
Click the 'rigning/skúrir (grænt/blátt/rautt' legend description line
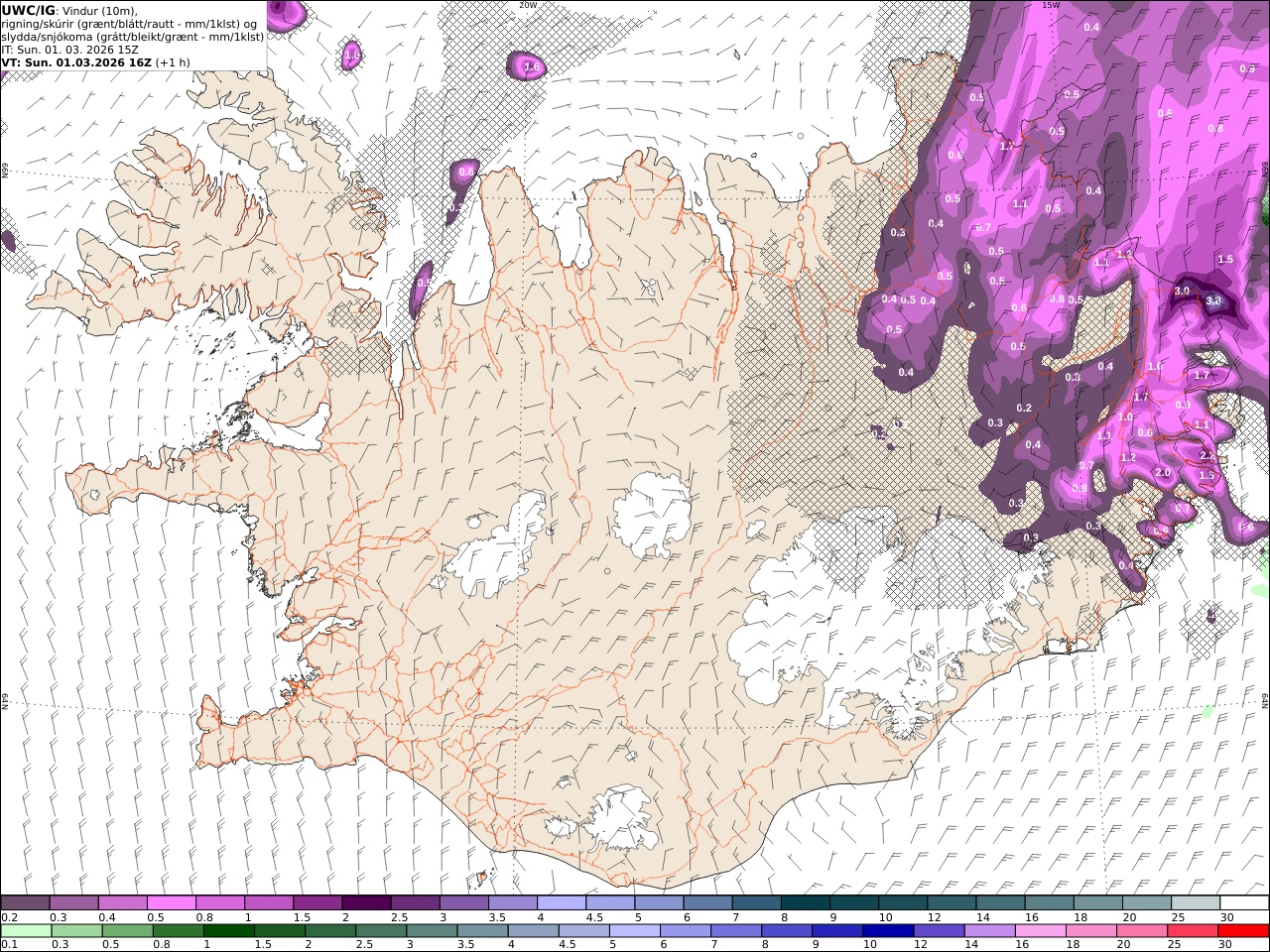[130, 23]
